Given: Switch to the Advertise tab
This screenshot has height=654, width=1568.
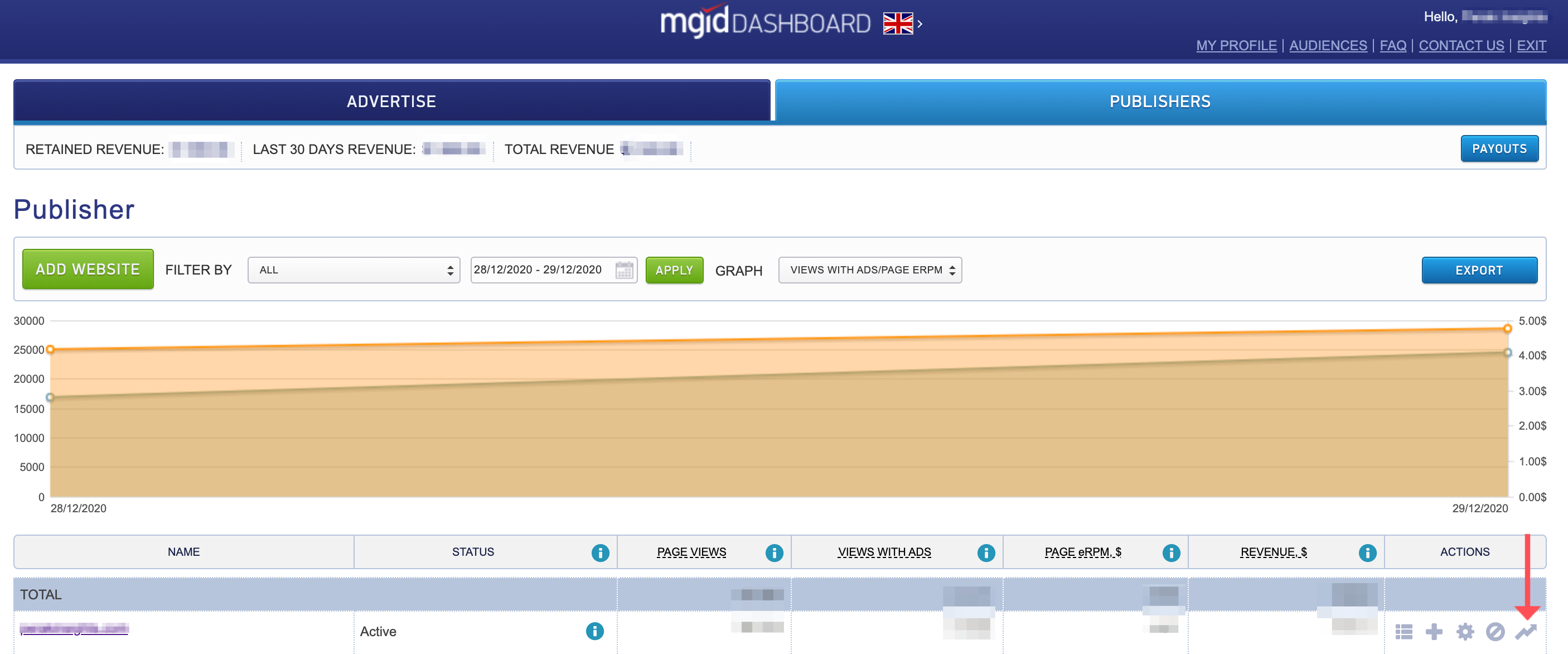Looking at the screenshot, I should point(391,101).
